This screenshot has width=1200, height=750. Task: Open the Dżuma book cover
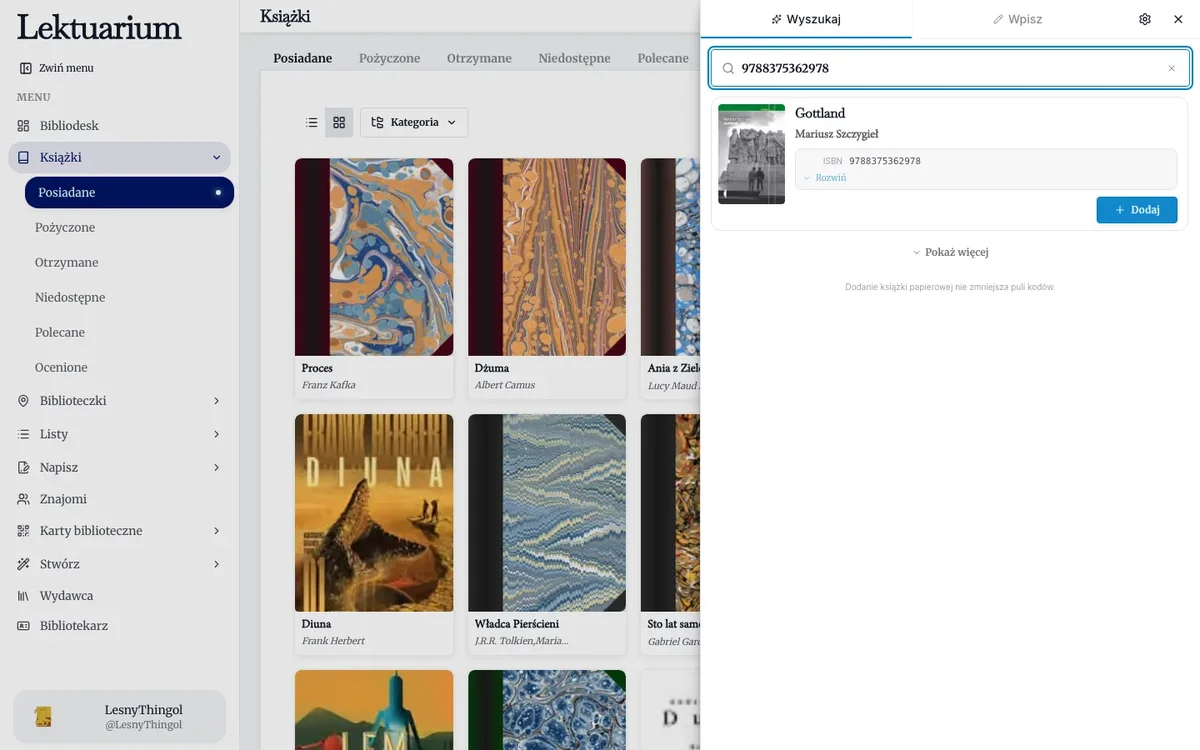point(547,257)
